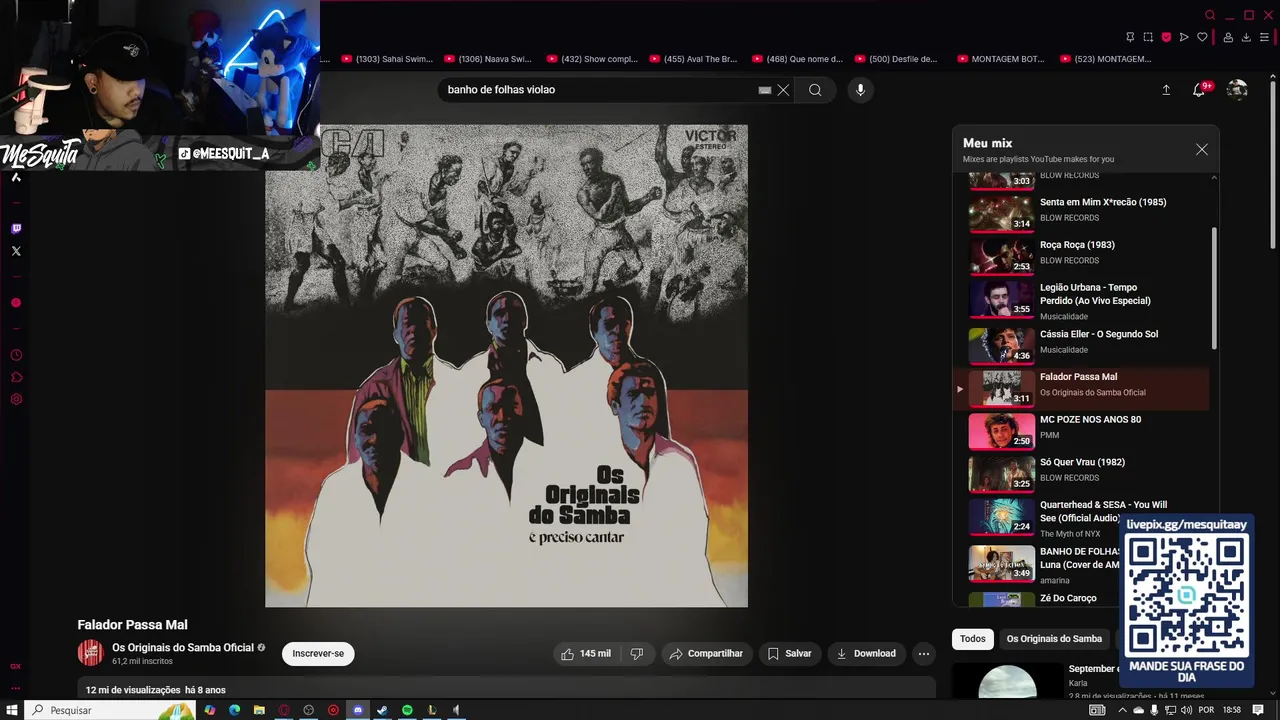The width and height of the screenshot is (1280, 720).
Task: Clear the search box with the X icon
Action: point(783,90)
